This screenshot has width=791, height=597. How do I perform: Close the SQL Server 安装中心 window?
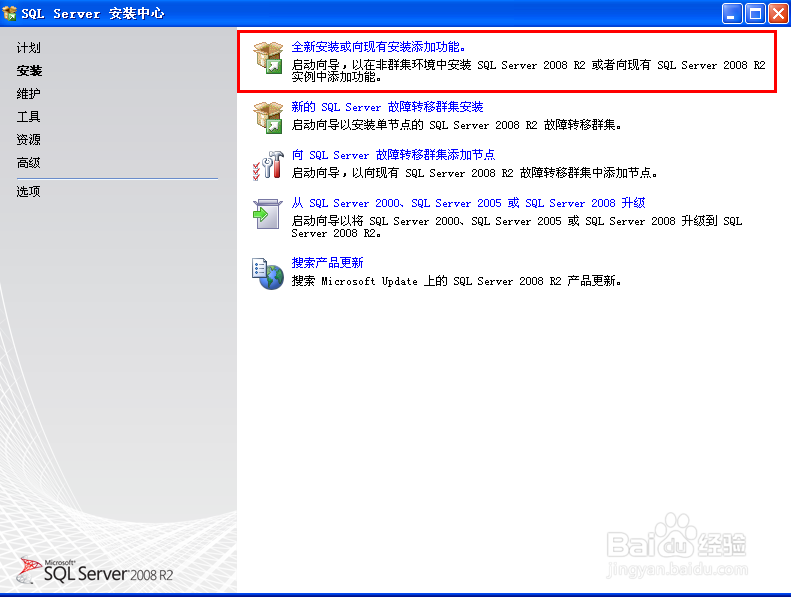(x=778, y=14)
